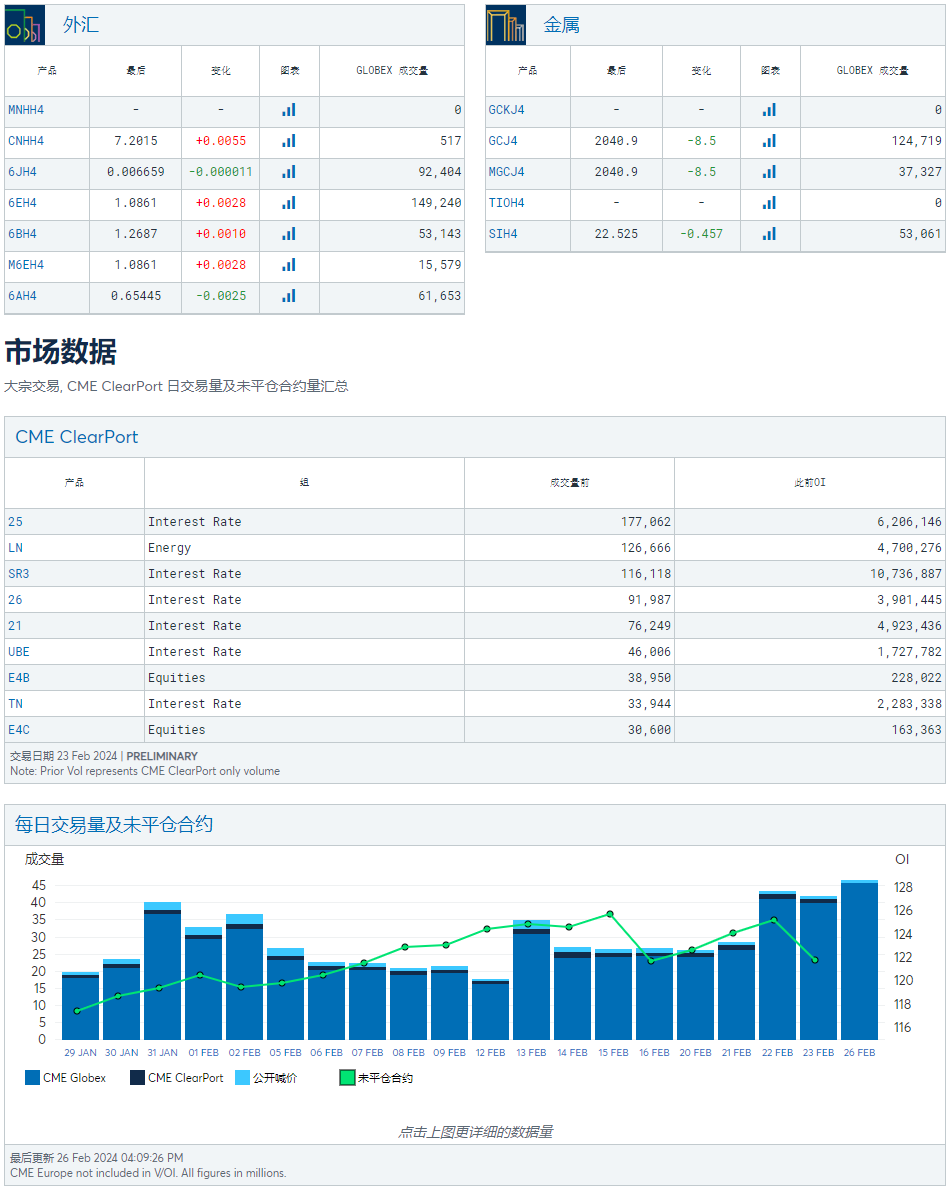Click the 22 FEB volume bar
Viewport: 950px width, 1194px height.
tap(777, 966)
